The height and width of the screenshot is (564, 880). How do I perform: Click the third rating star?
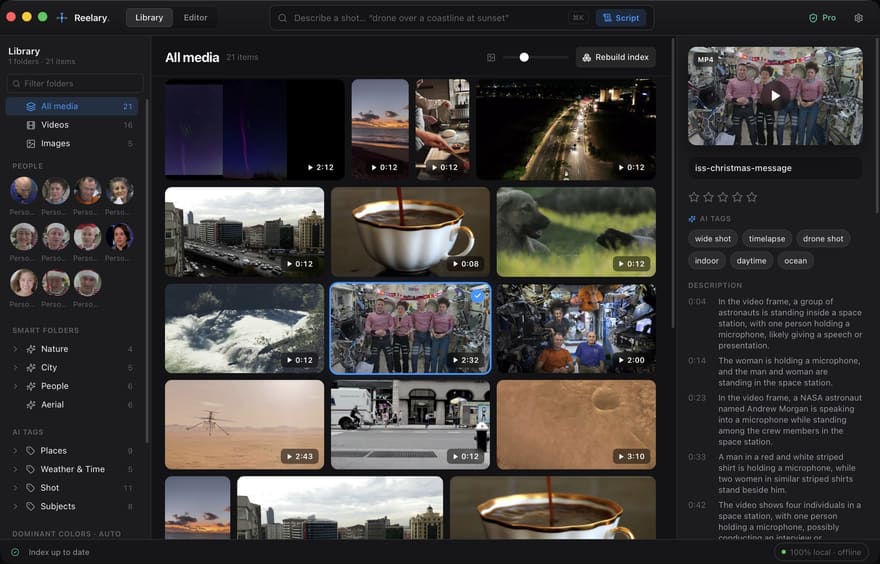(x=723, y=197)
